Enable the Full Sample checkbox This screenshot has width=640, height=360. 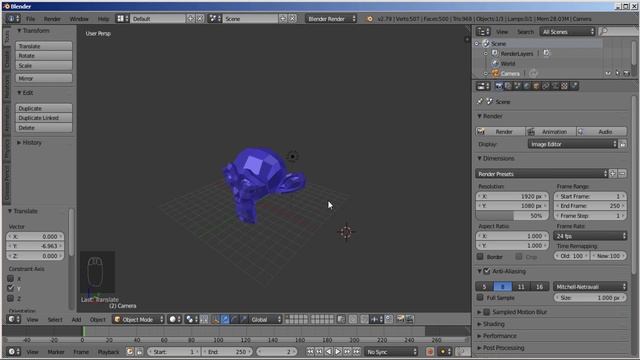pos(480,298)
